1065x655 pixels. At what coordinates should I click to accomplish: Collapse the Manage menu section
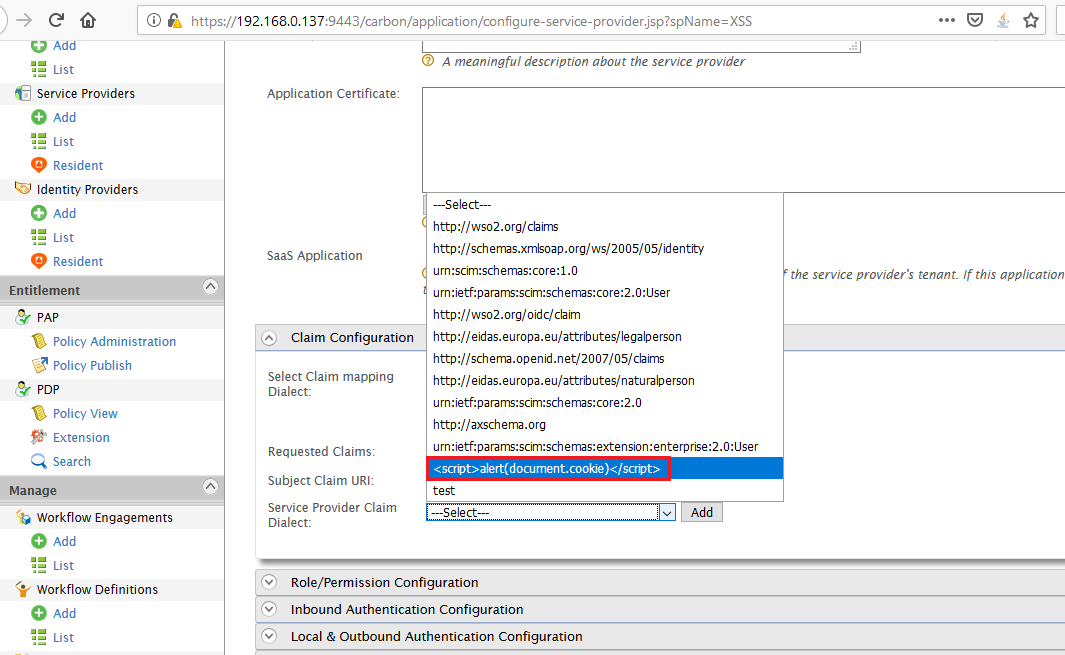[210, 487]
